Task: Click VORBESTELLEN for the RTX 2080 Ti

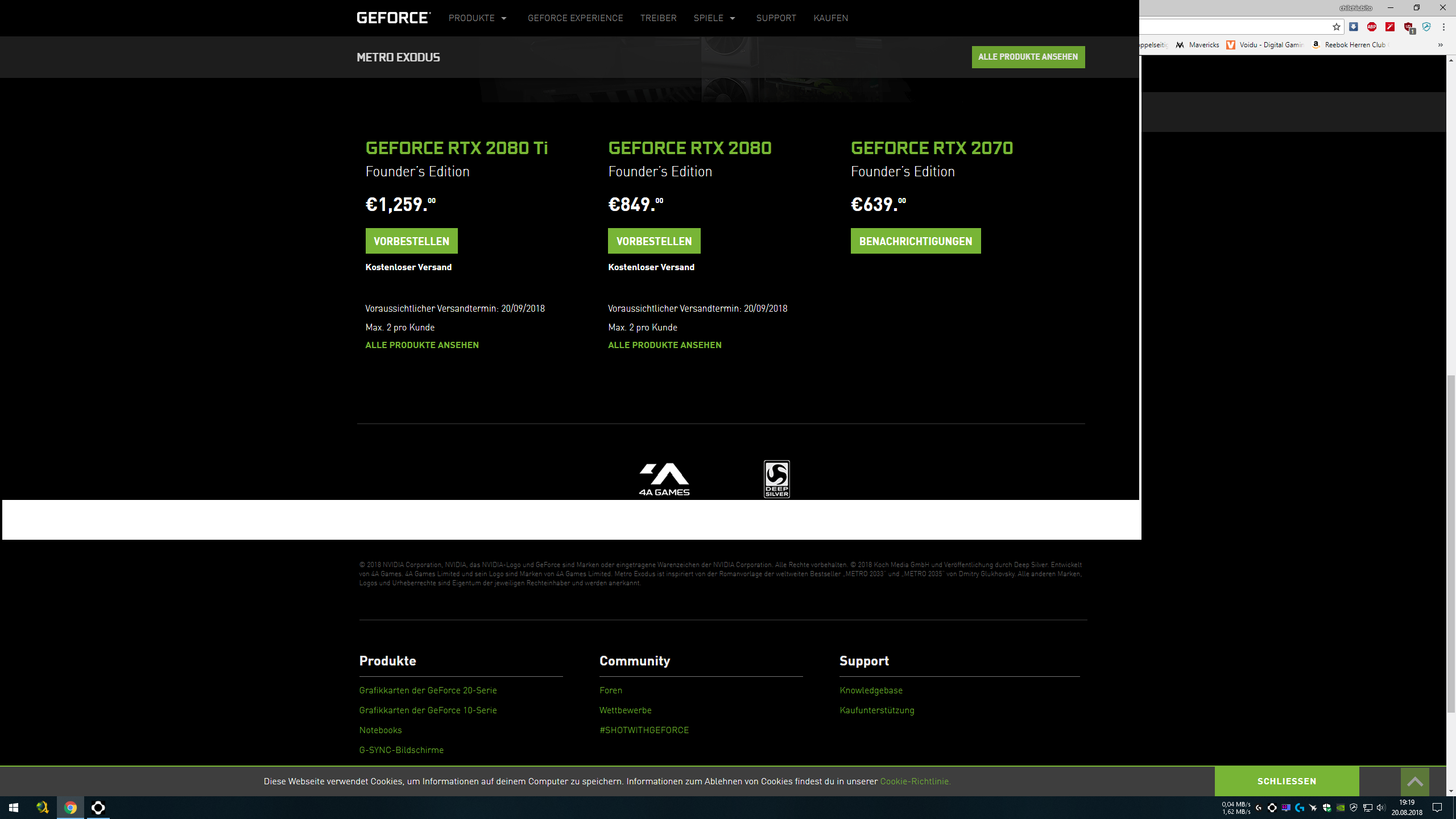Action: pyautogui.click(x=411, y=241)
